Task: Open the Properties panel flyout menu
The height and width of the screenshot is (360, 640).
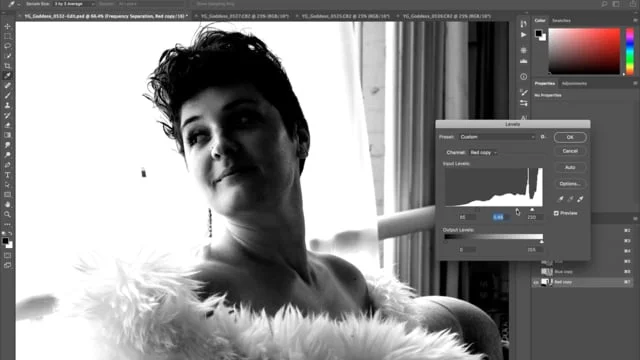Action: click(635, 83)
